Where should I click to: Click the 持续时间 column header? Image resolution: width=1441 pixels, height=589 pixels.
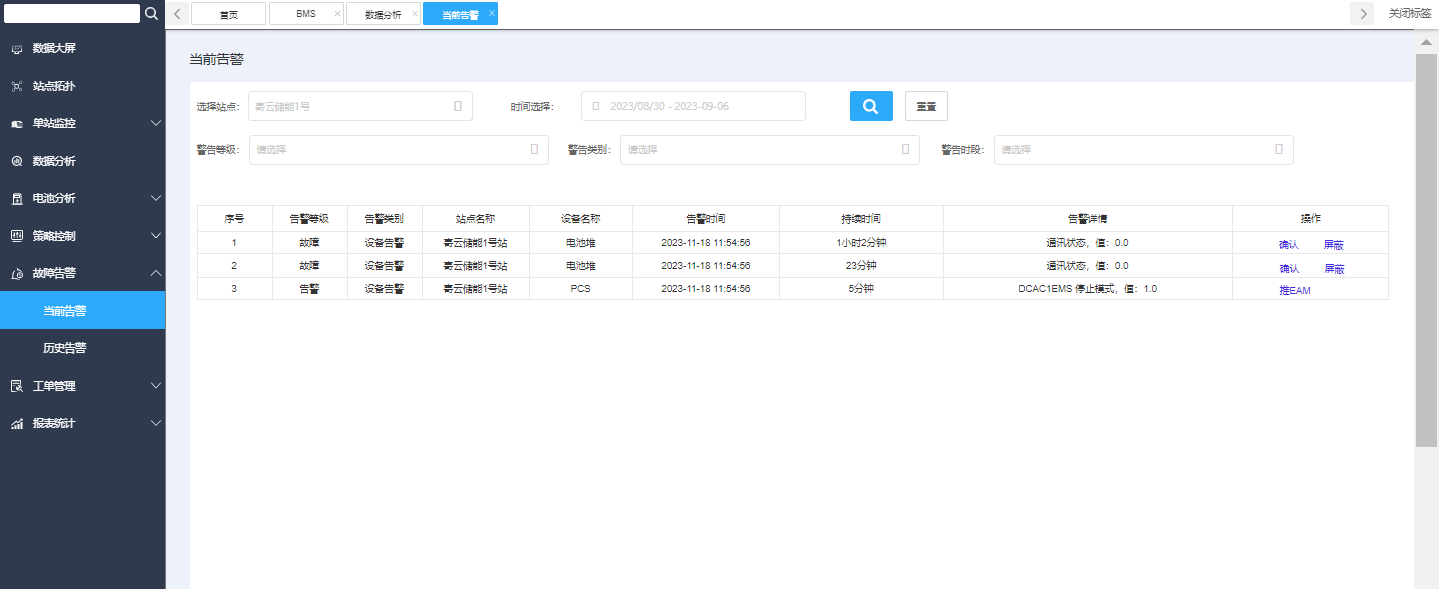pyautogui.click(x=861, y=218)
